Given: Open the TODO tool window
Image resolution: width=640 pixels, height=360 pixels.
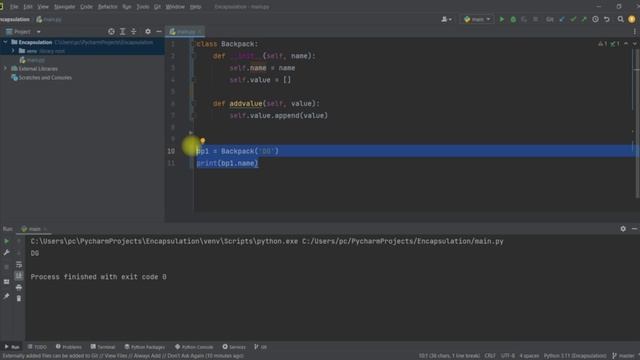Looking at the screenshot, I should tap(38, 347).
